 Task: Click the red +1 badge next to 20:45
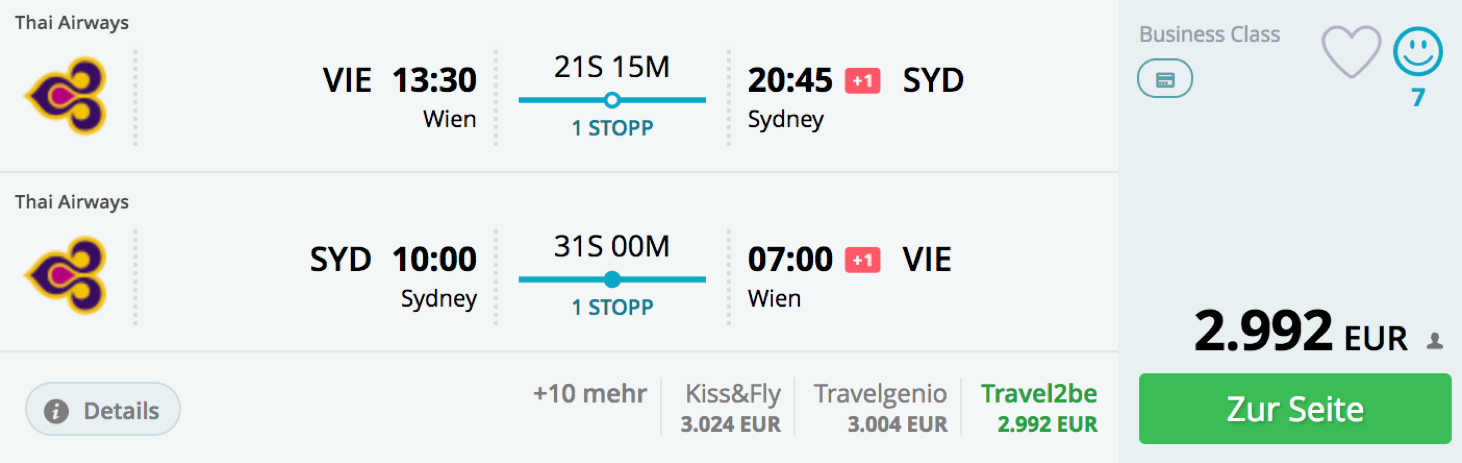point(862,81)
